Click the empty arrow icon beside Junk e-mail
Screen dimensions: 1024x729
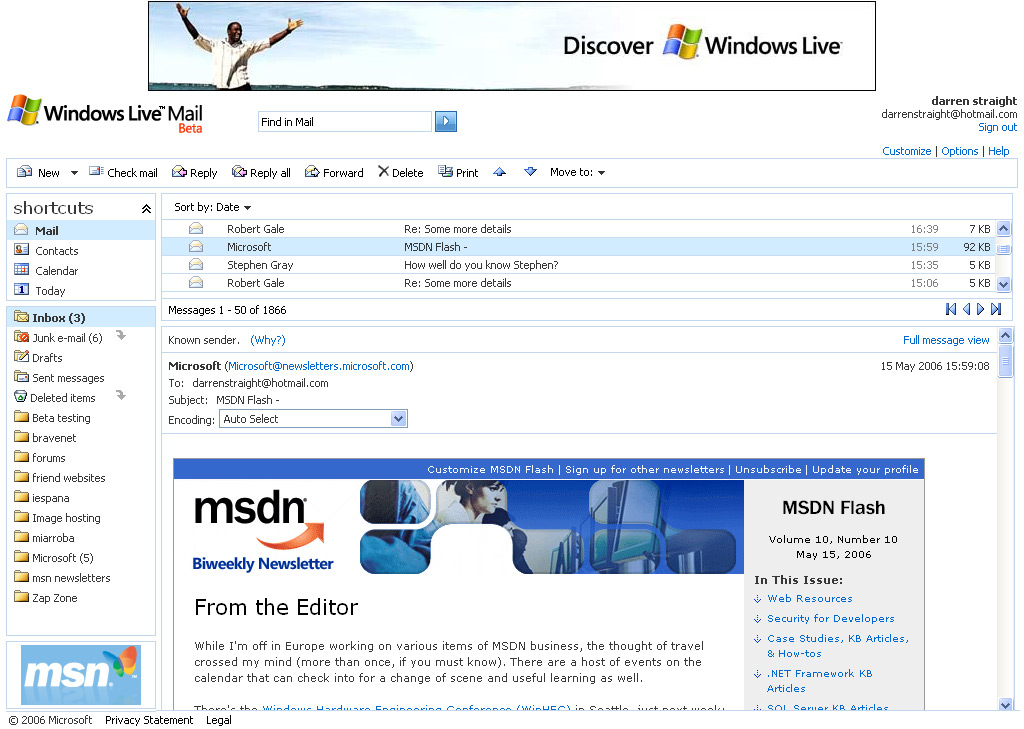pyautogui.click(x=121, y=337)
